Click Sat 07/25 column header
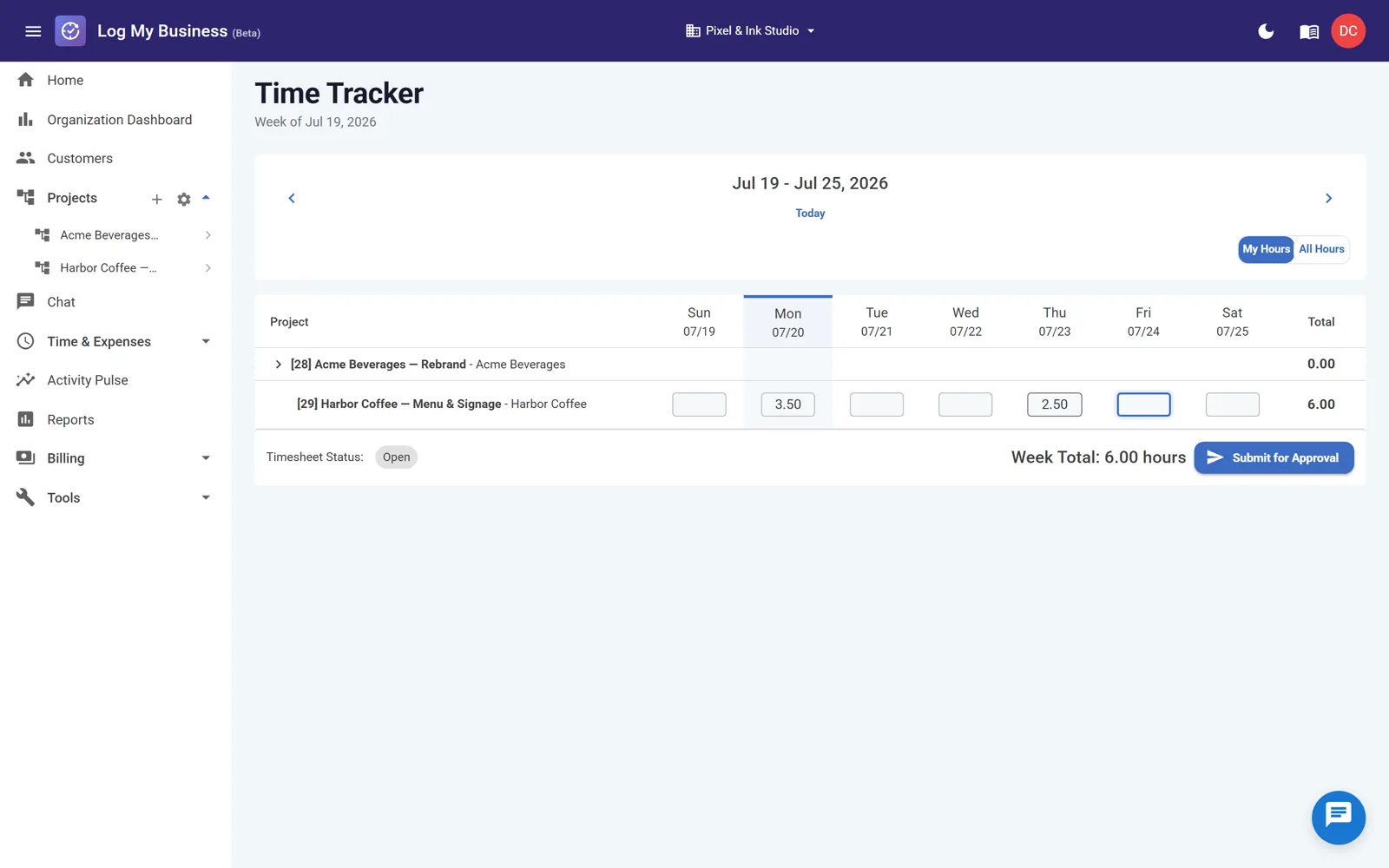The width and height of the screenshot is (1389, 868). click(1233, 322)
